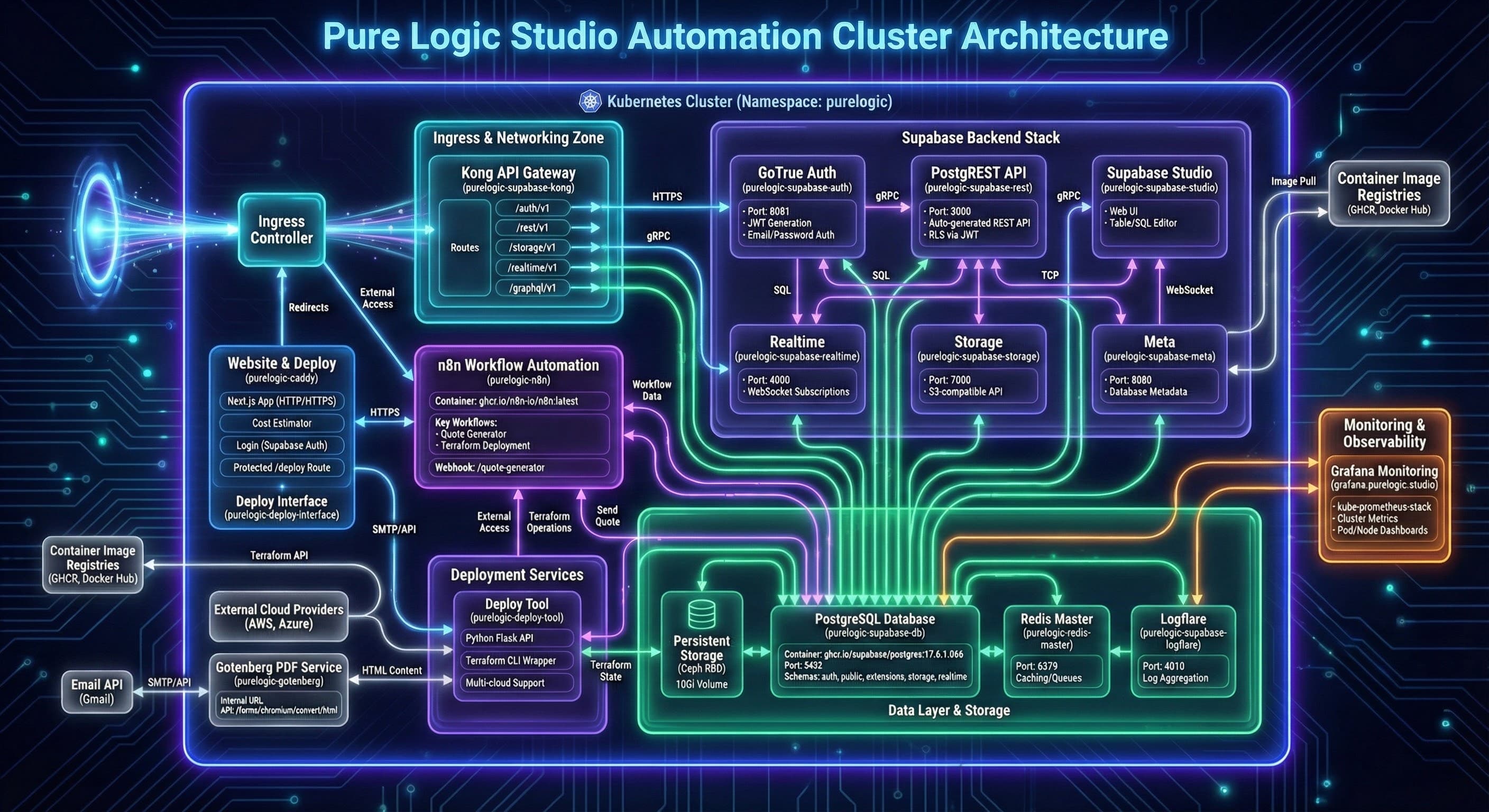Image resolution: width=1489 pixels, height=812 pixels.
Task: Click the Ingress Controller node
Action: [x=281, y=230]
